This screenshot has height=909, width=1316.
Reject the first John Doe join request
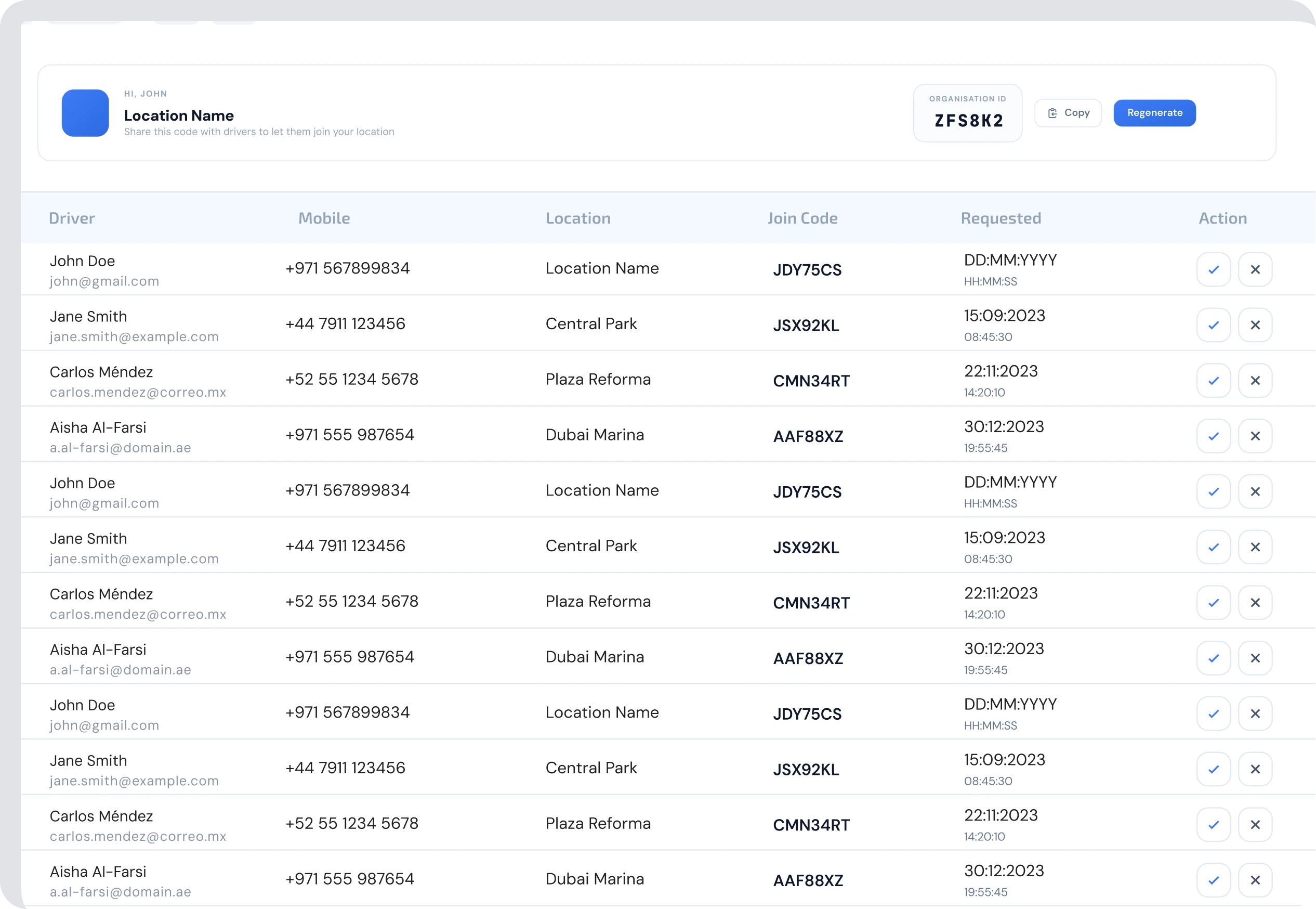(x=1255, y=269)
